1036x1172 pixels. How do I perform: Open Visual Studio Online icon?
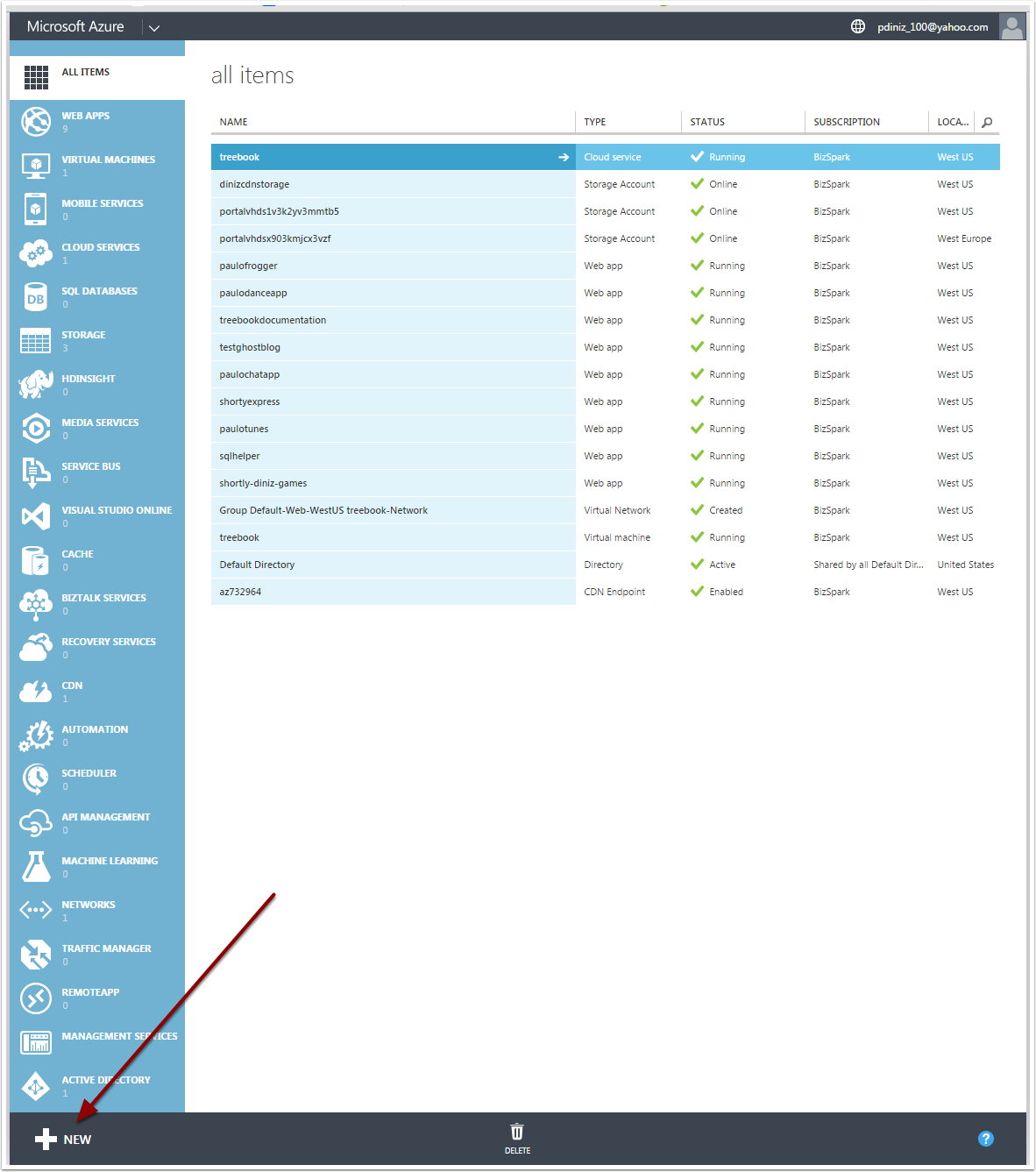36,516
